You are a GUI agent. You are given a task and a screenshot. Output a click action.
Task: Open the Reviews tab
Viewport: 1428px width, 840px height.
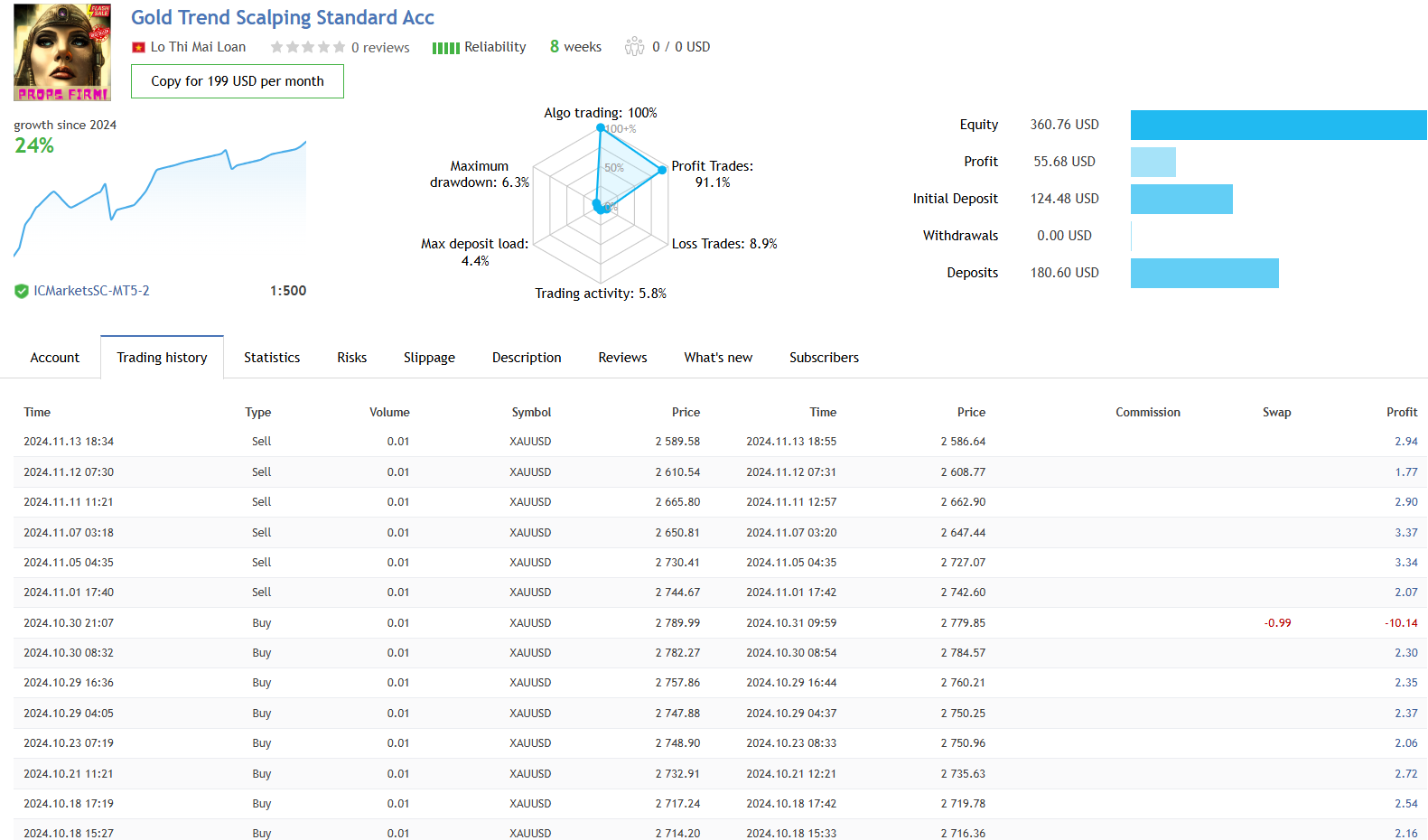[622, 358]
